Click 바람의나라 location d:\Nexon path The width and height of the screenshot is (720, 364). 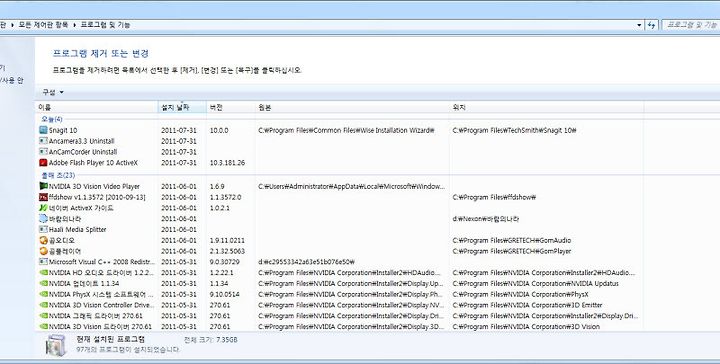point(486,219)
